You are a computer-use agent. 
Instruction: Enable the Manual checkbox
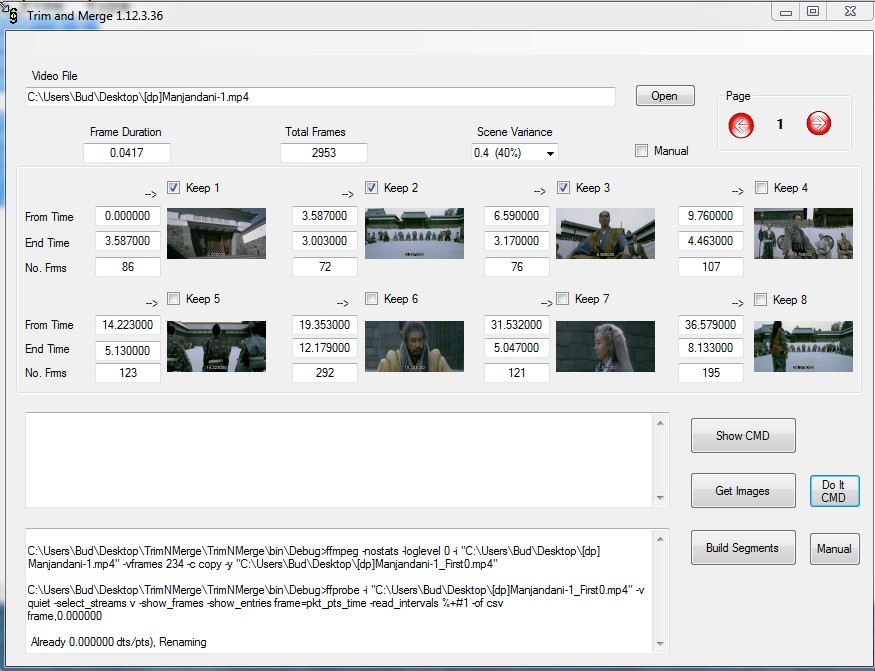(641, 151)
